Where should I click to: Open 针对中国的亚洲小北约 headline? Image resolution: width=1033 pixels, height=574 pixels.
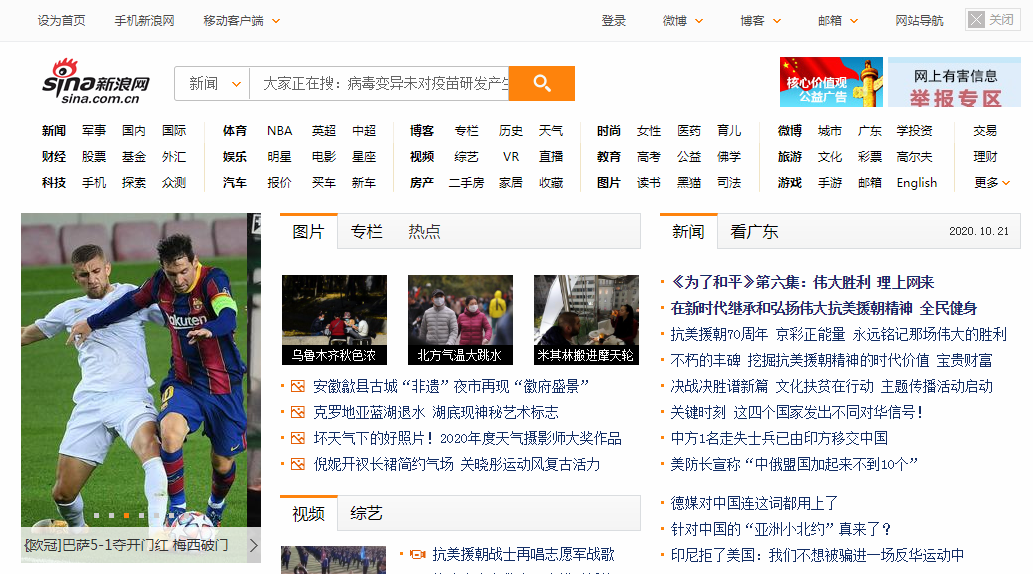tap(781, 529)
